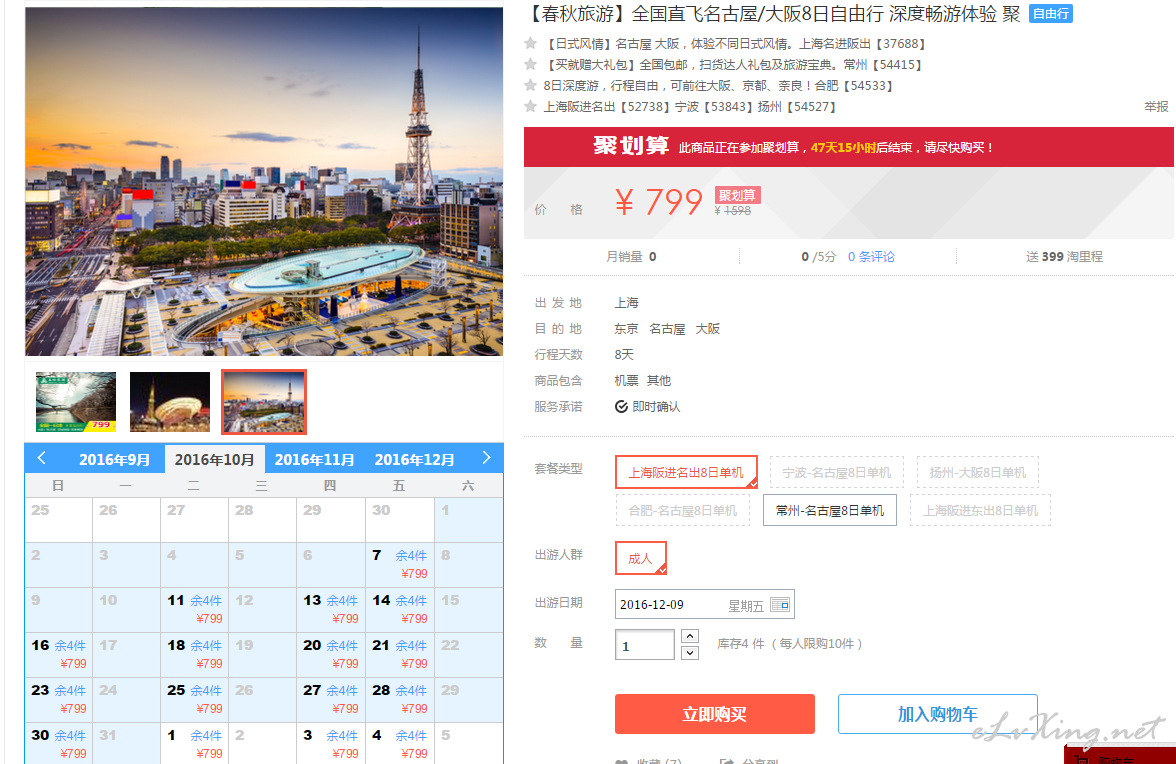Pick calendar date 27 priced ¥799
The height and width of the screenshot is (764, 1176).
click(x=331, y=700)
